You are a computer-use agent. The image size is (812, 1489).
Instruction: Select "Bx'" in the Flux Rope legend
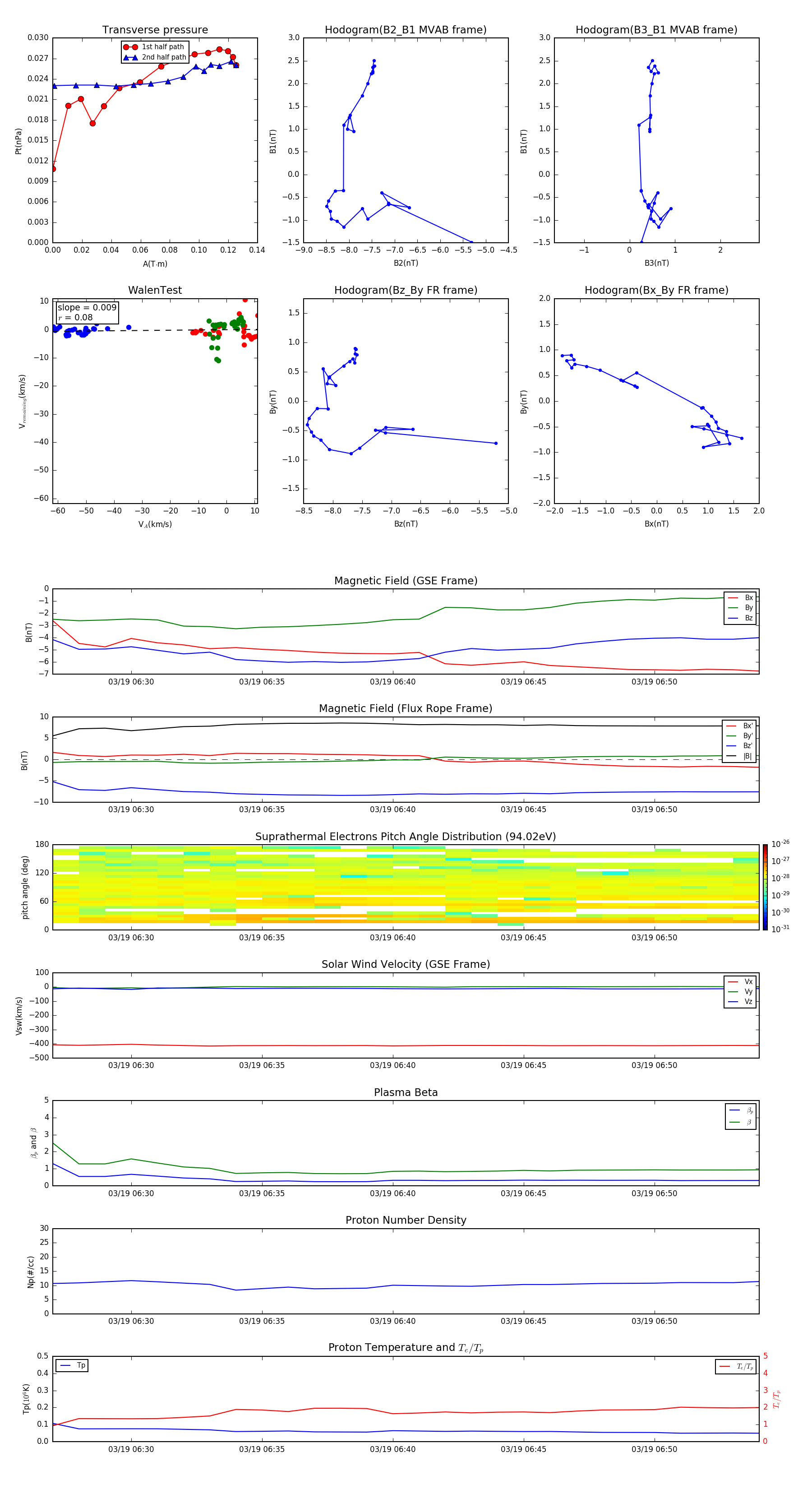(740, 726)
